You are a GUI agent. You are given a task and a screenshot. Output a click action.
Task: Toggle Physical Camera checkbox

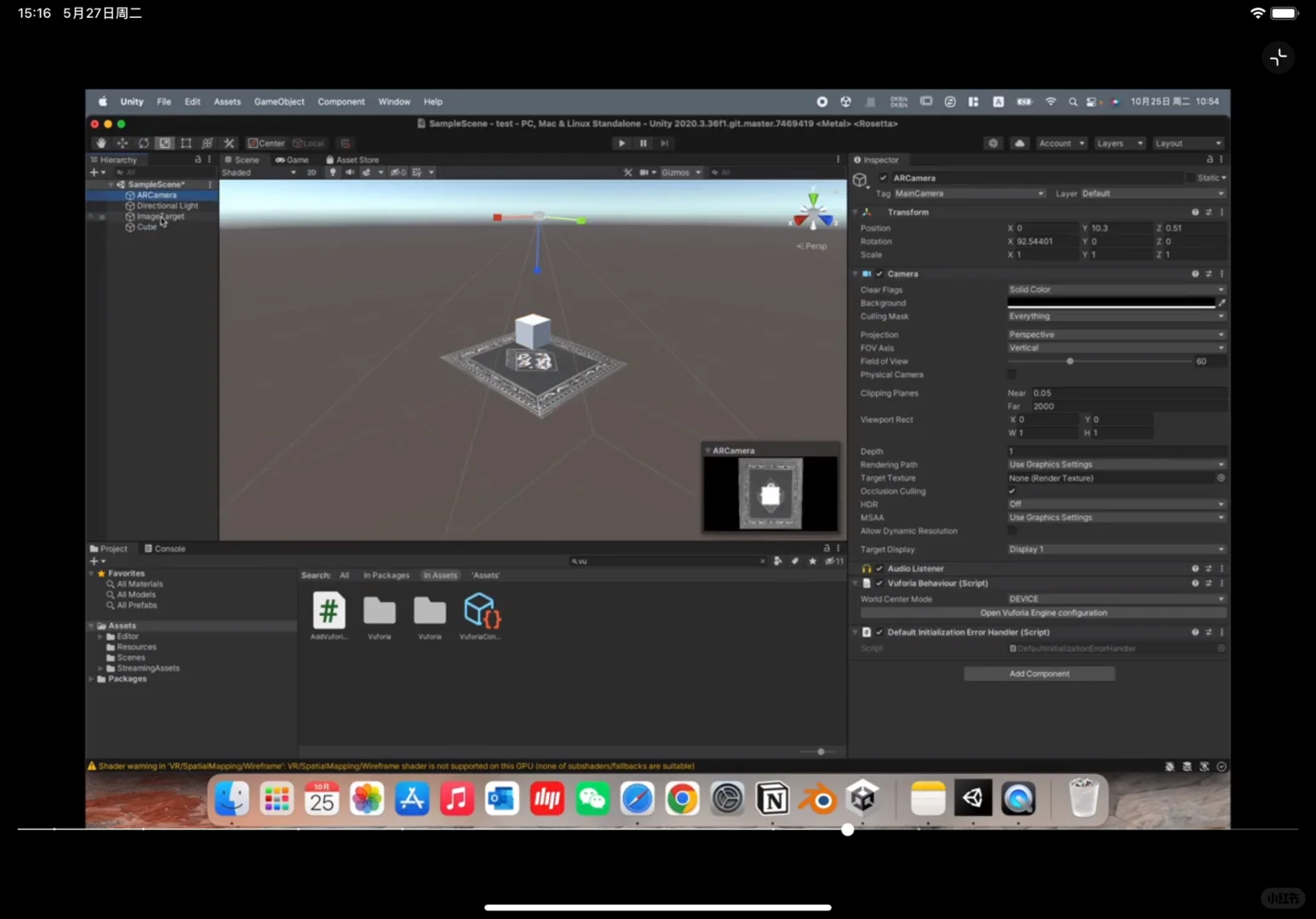point(1012,374)
